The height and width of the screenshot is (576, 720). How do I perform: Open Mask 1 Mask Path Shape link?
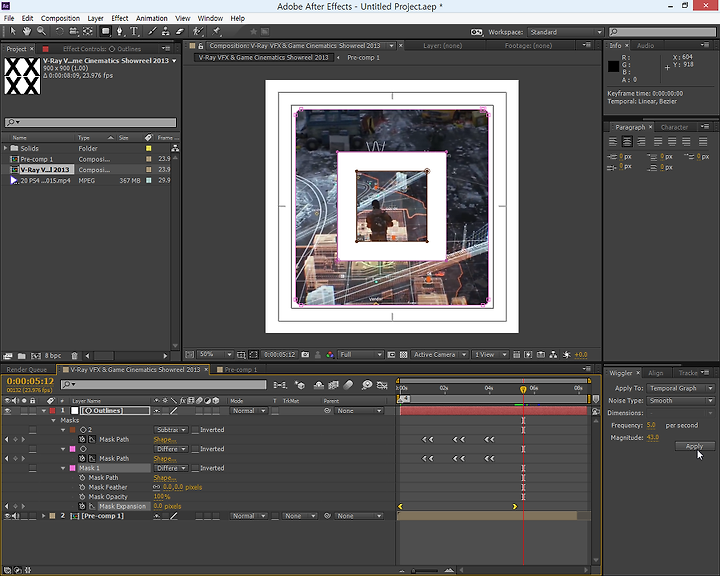164,478
